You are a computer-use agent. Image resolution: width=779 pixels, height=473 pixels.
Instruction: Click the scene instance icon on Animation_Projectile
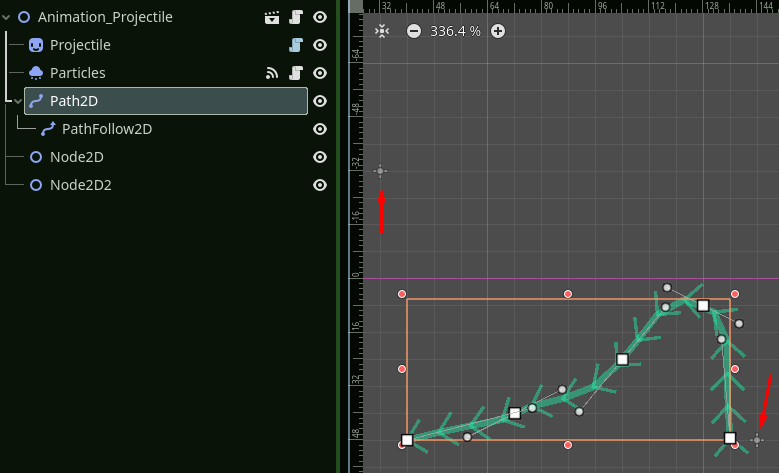pos(272,17)
